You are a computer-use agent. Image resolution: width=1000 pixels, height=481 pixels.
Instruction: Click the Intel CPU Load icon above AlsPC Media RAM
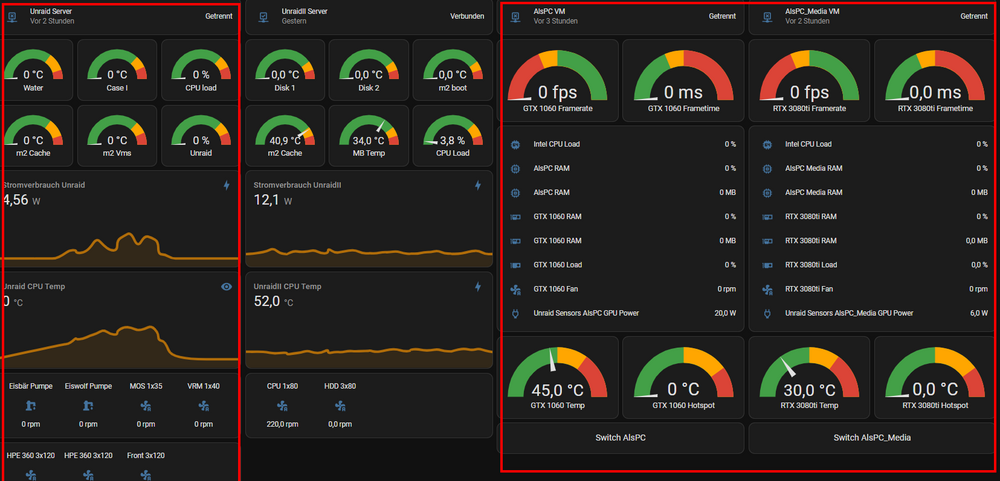pos(767,145)
